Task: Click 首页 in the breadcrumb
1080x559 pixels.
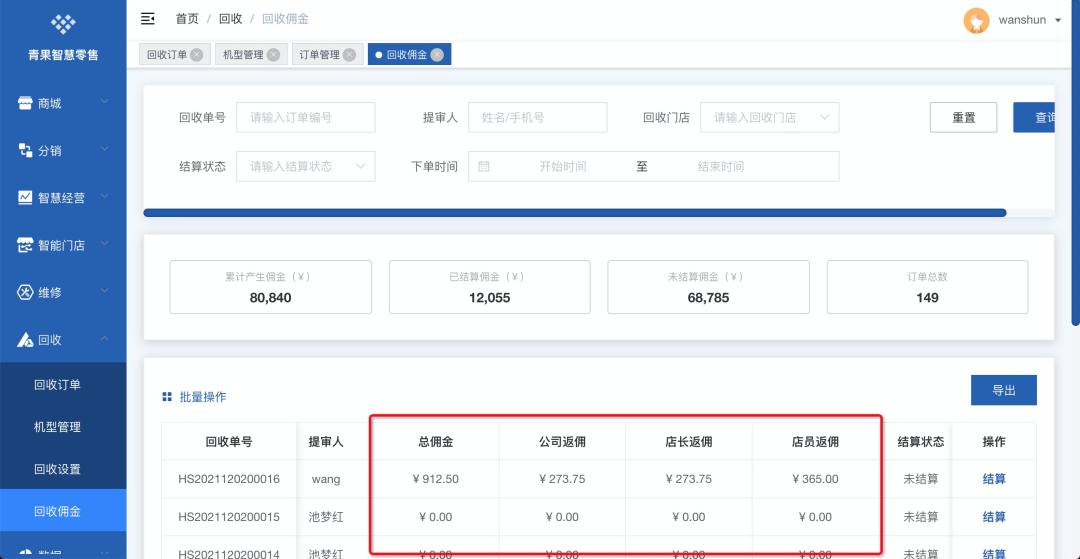Action: pos(187,19)
